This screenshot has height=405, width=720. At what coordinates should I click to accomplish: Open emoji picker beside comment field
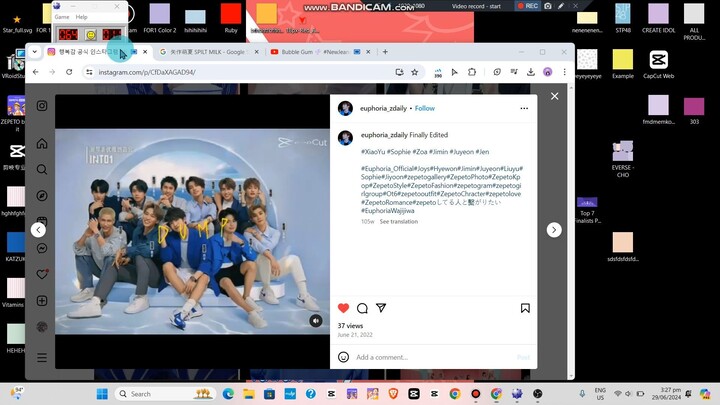coord(343,357)
